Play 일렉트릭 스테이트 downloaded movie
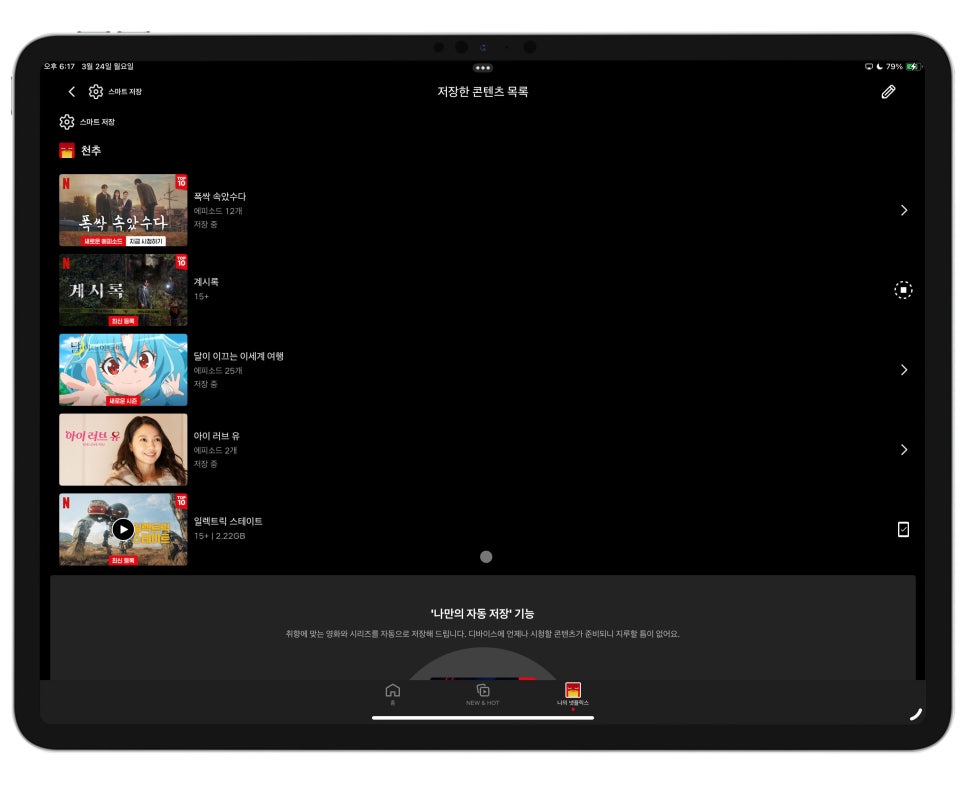 (123, 529)
